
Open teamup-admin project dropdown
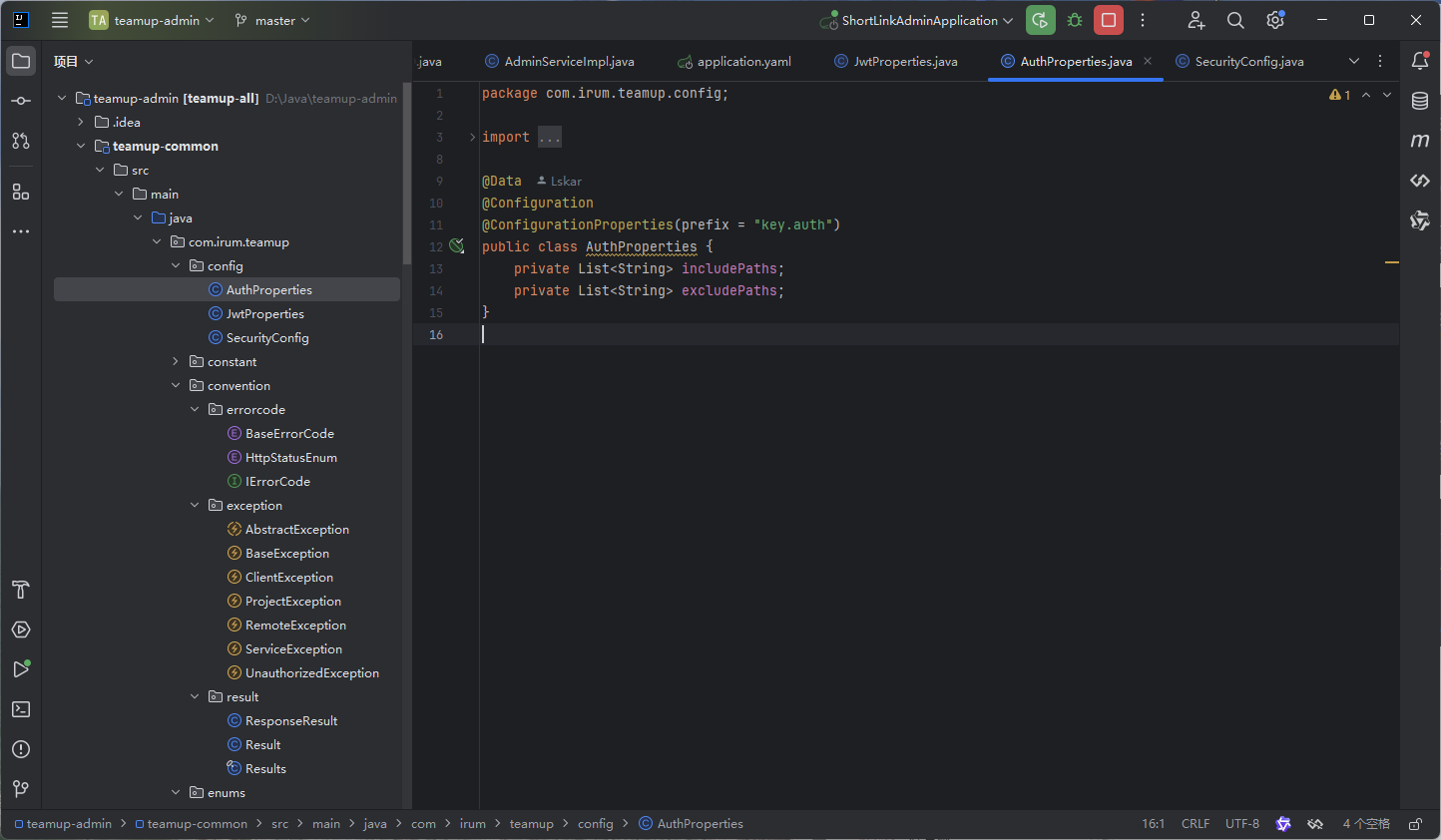(x=152, y=20)
